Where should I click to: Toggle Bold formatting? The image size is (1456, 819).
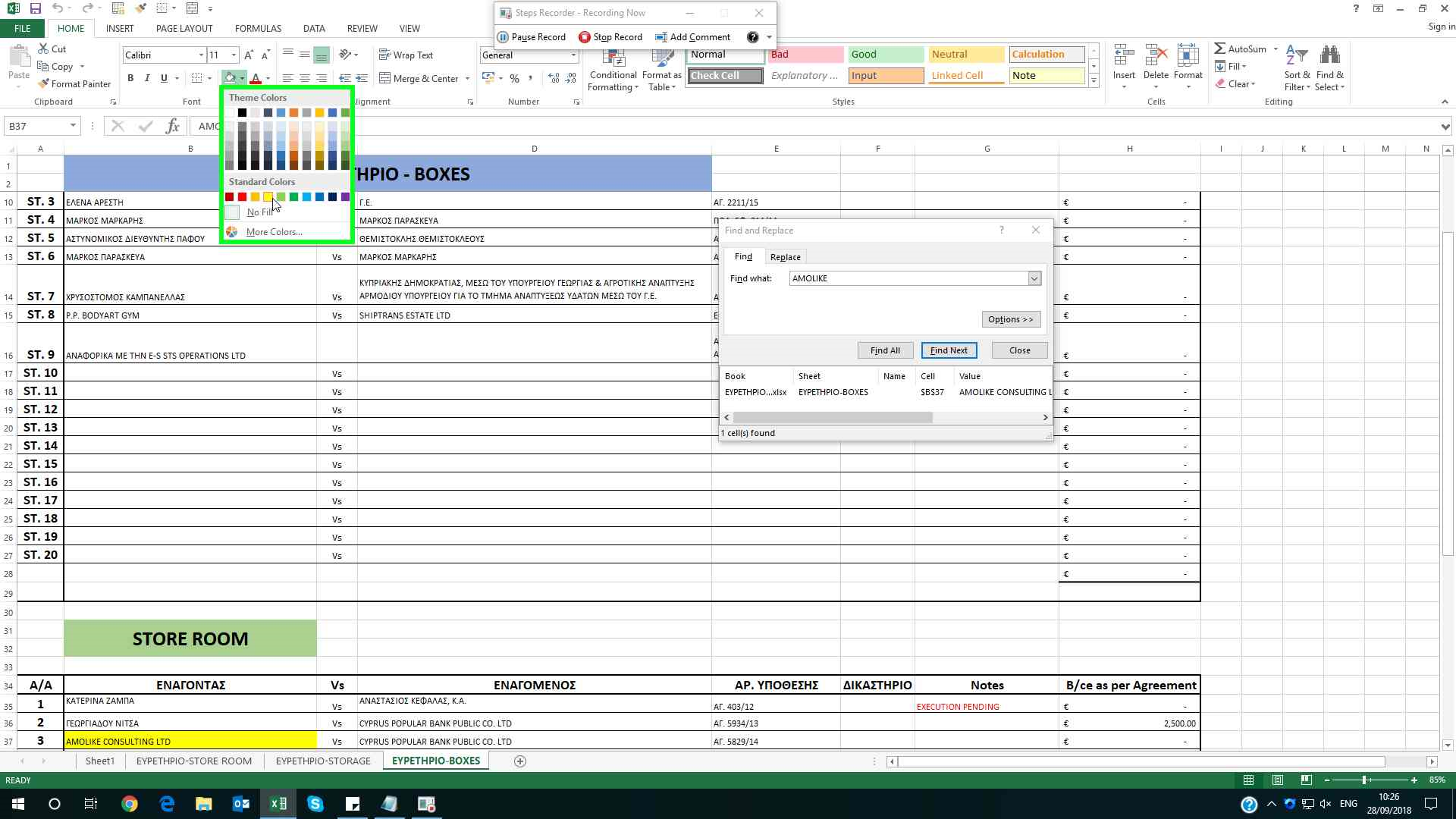(x=130, y=78)
